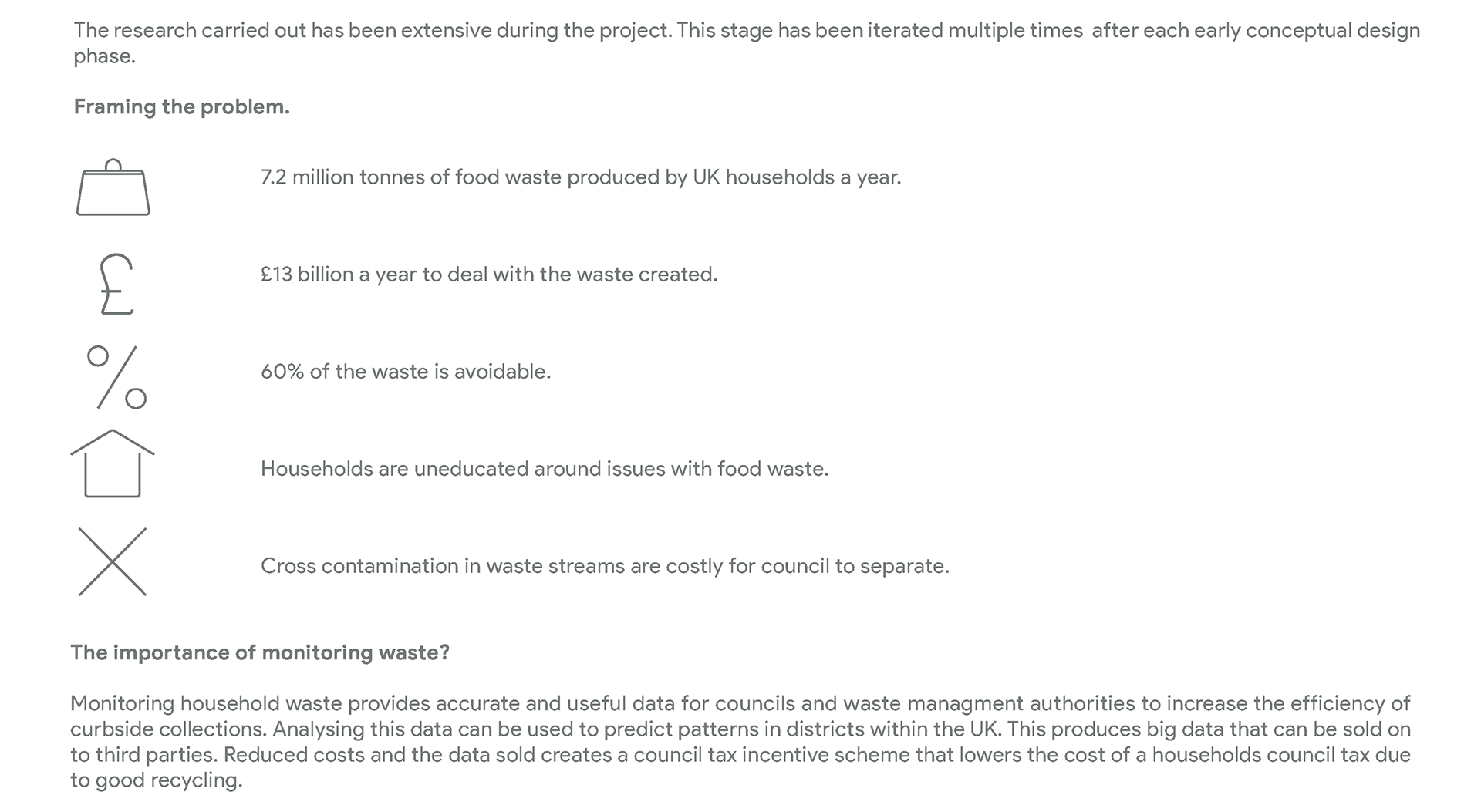Click the intro paragraph starting 'The research carried out'
The height and width of the screenshot is (812, 1481).
tap(747, 44)
